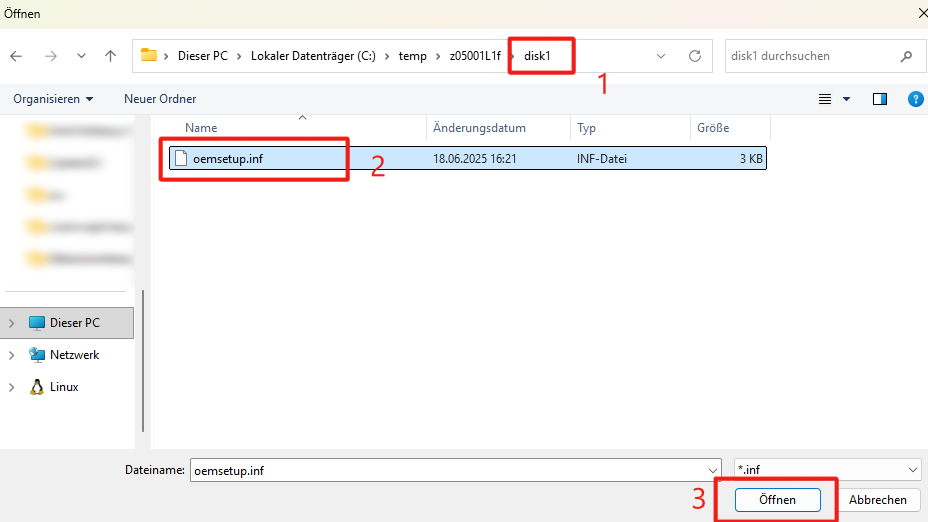Select the Linux penguin icon in sidebar
The image size is (928, 522).
(37, 387)
